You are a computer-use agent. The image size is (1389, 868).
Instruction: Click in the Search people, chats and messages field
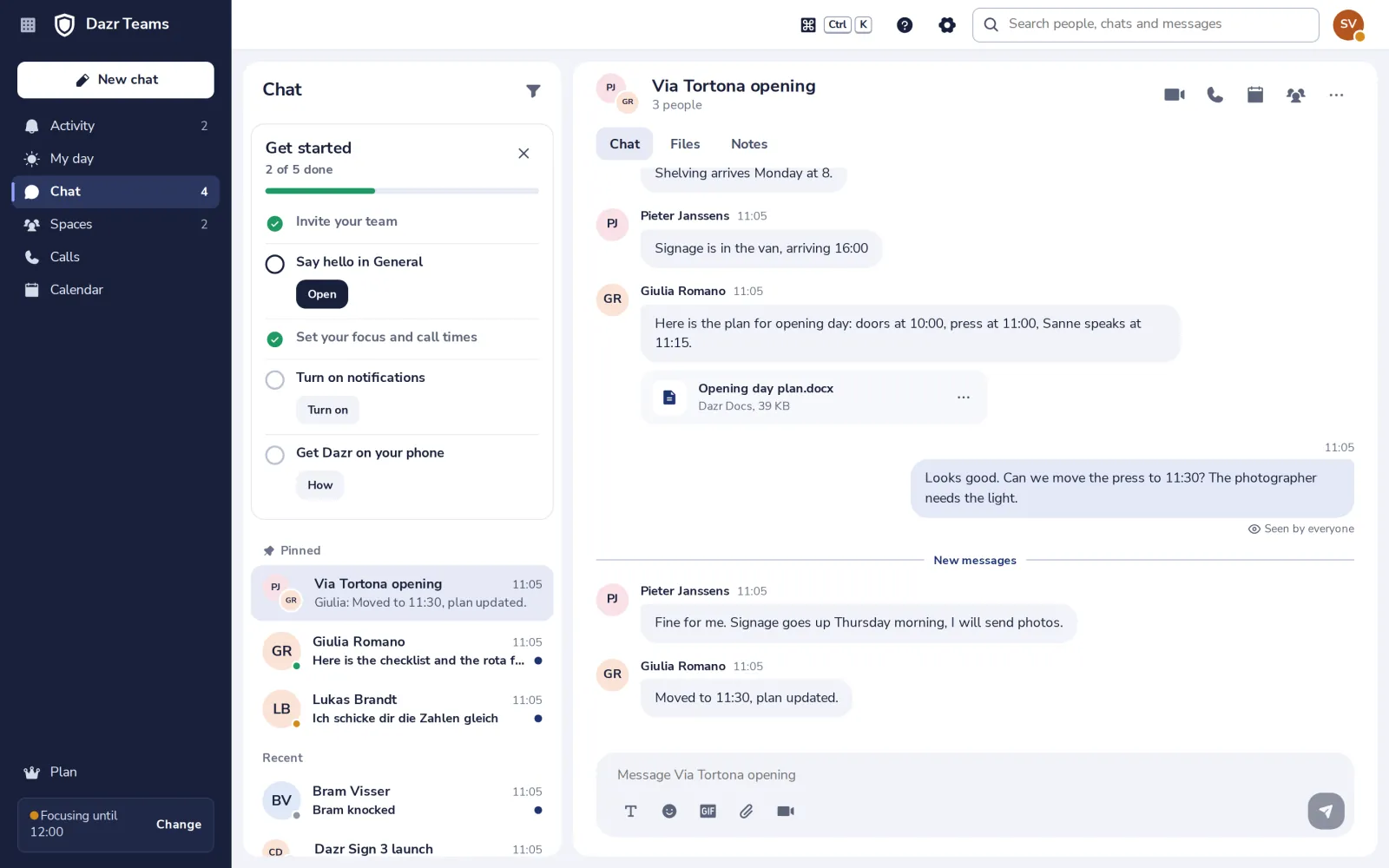[x=1146, y=25]
